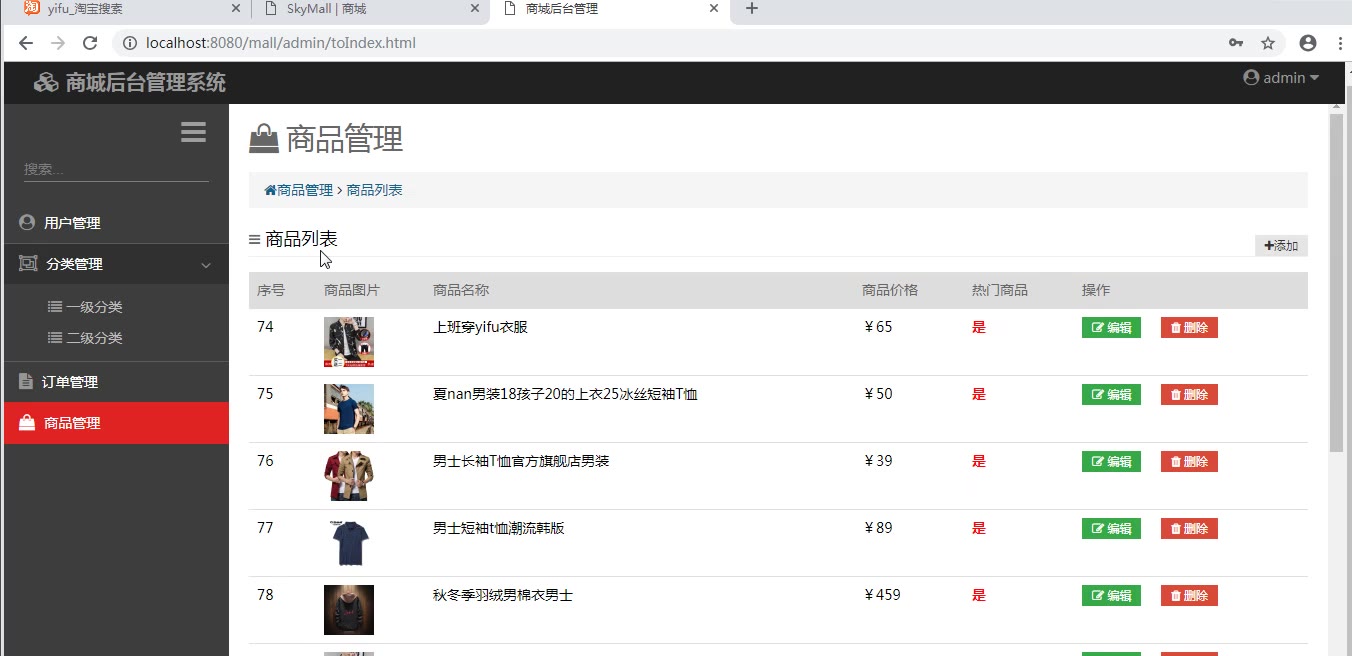Viewport: 1352px width, 656px height.
Task: Reload the page with refresh icon
Action: pyautogui.click(x=90, y=43)
